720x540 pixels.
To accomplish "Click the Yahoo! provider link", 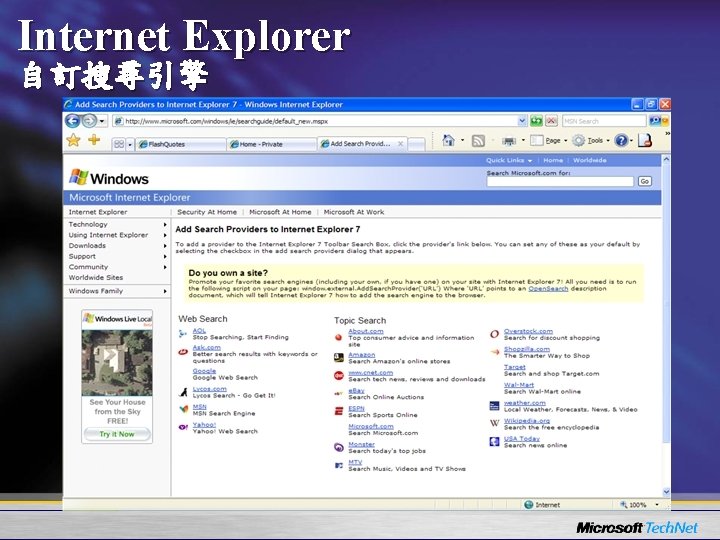I will coord(204,425).
